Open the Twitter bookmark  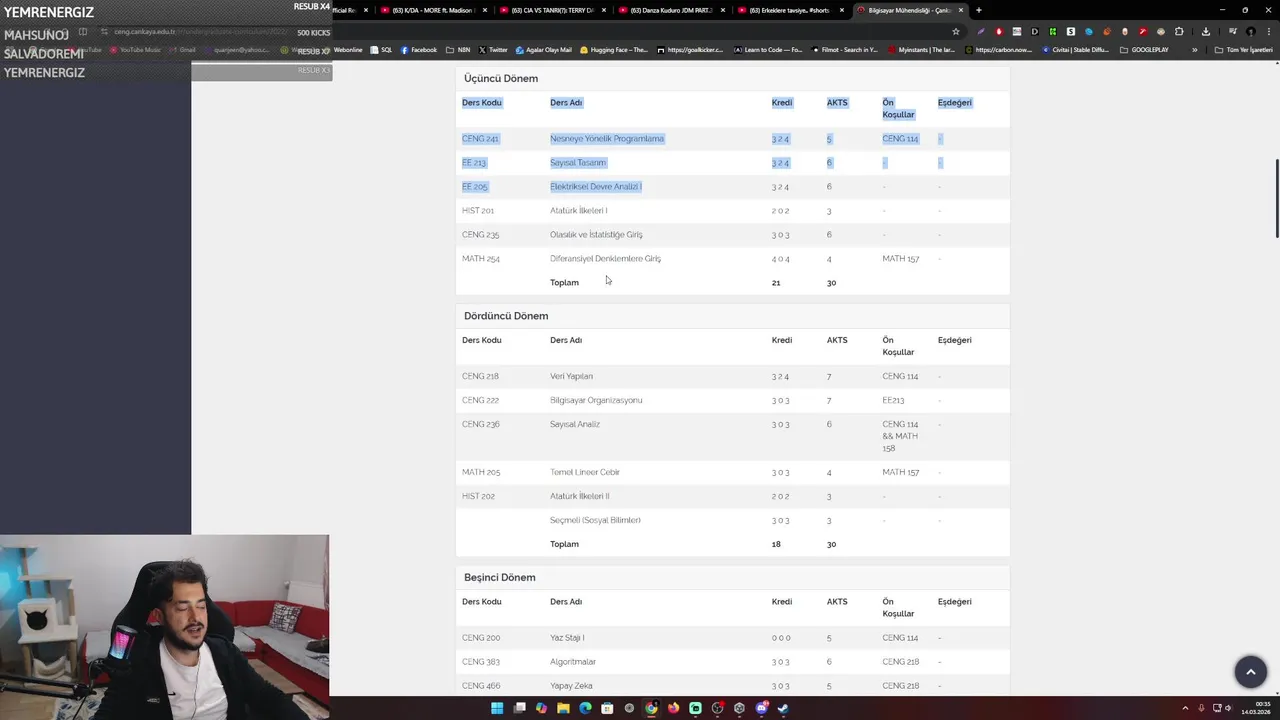tap(493, 50)
